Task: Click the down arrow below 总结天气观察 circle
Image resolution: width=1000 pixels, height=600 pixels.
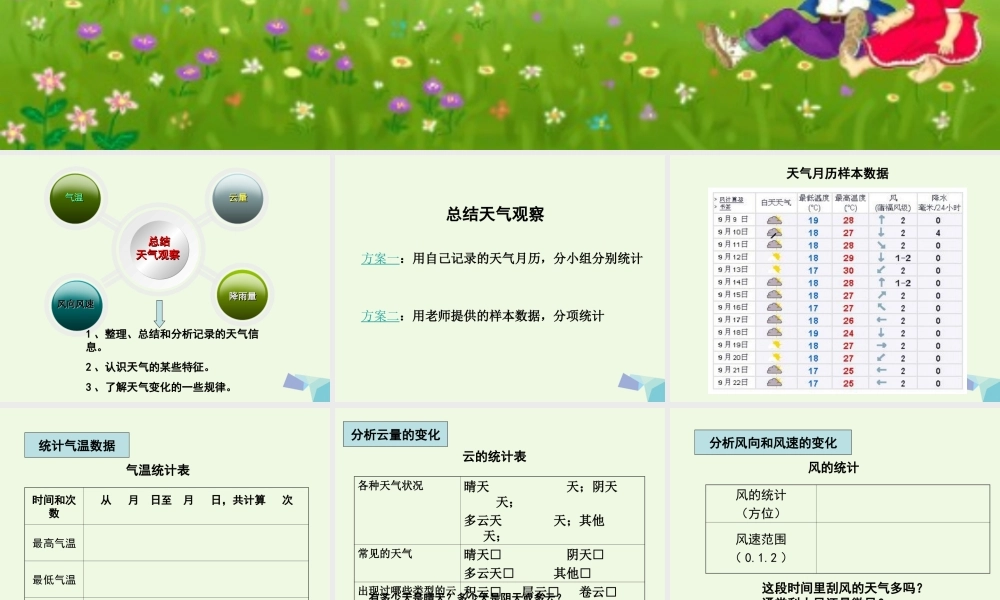Action: pos(159,314)
